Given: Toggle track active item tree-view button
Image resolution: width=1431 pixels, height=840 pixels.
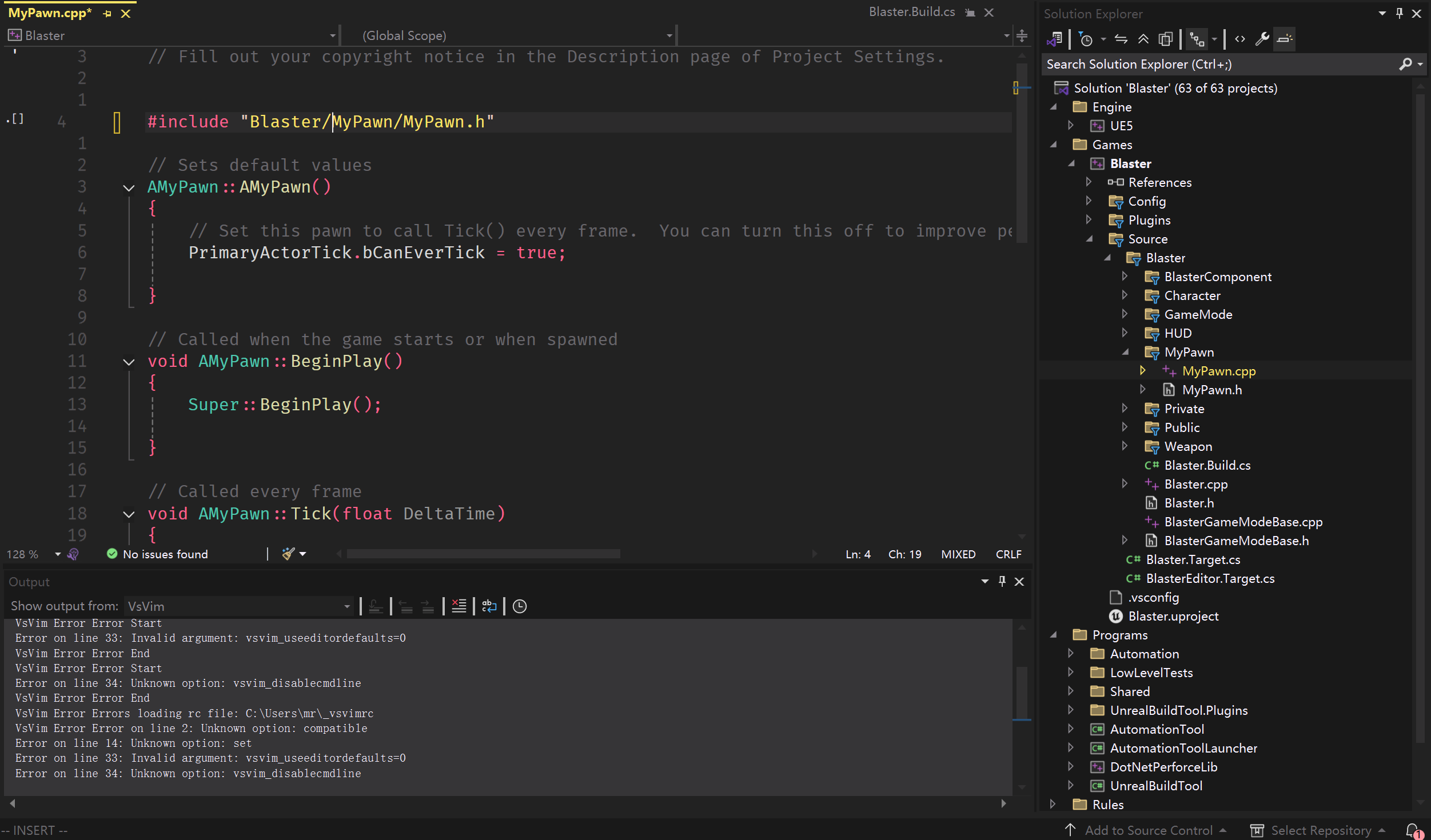Looking at the screenshot, I should 1197,39.
